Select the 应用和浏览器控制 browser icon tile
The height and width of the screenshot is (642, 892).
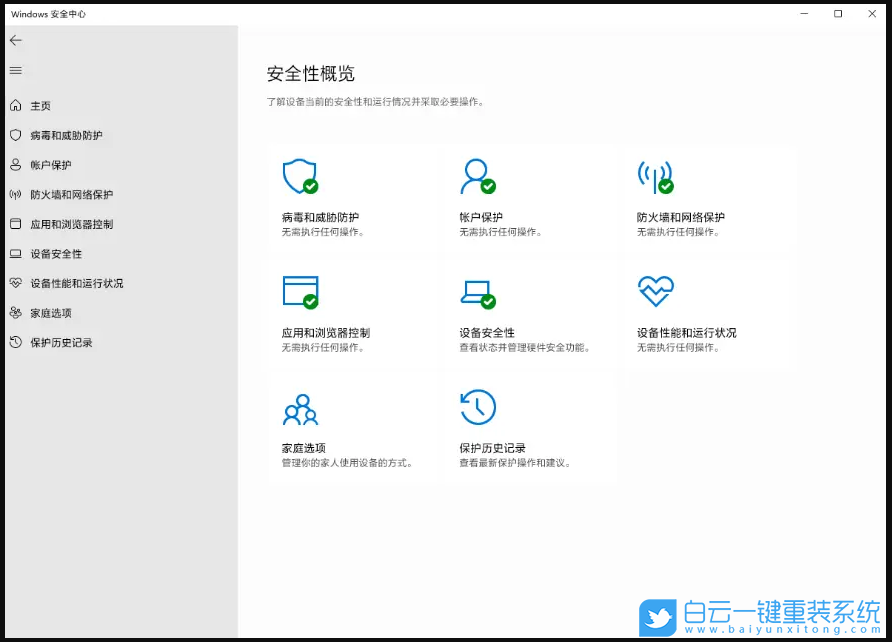(x=299, y=292)
